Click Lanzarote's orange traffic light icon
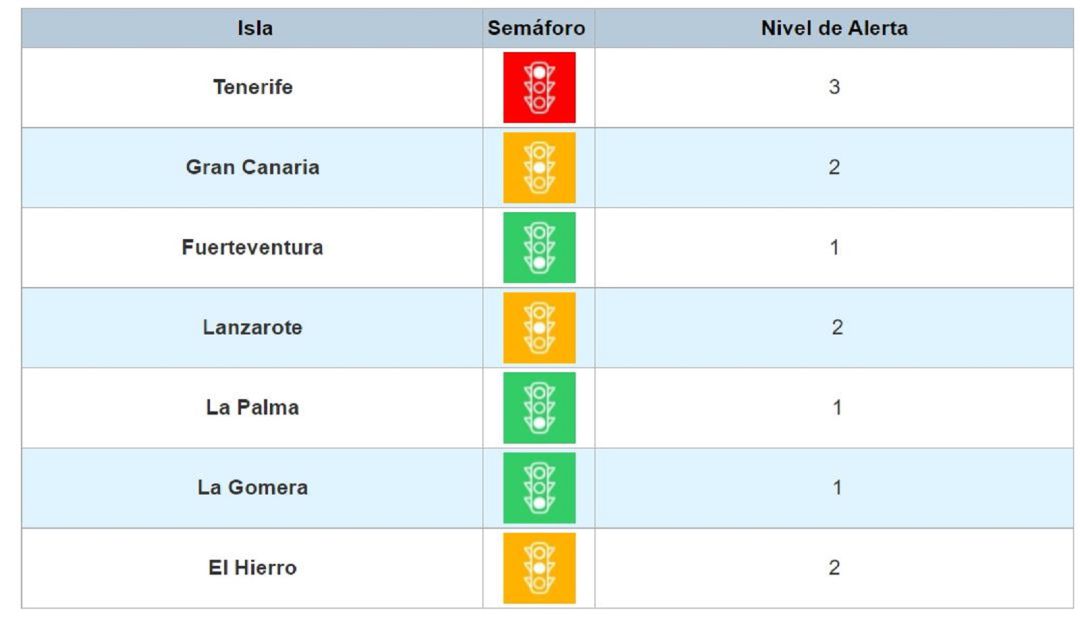 click(x=539, y=327)
